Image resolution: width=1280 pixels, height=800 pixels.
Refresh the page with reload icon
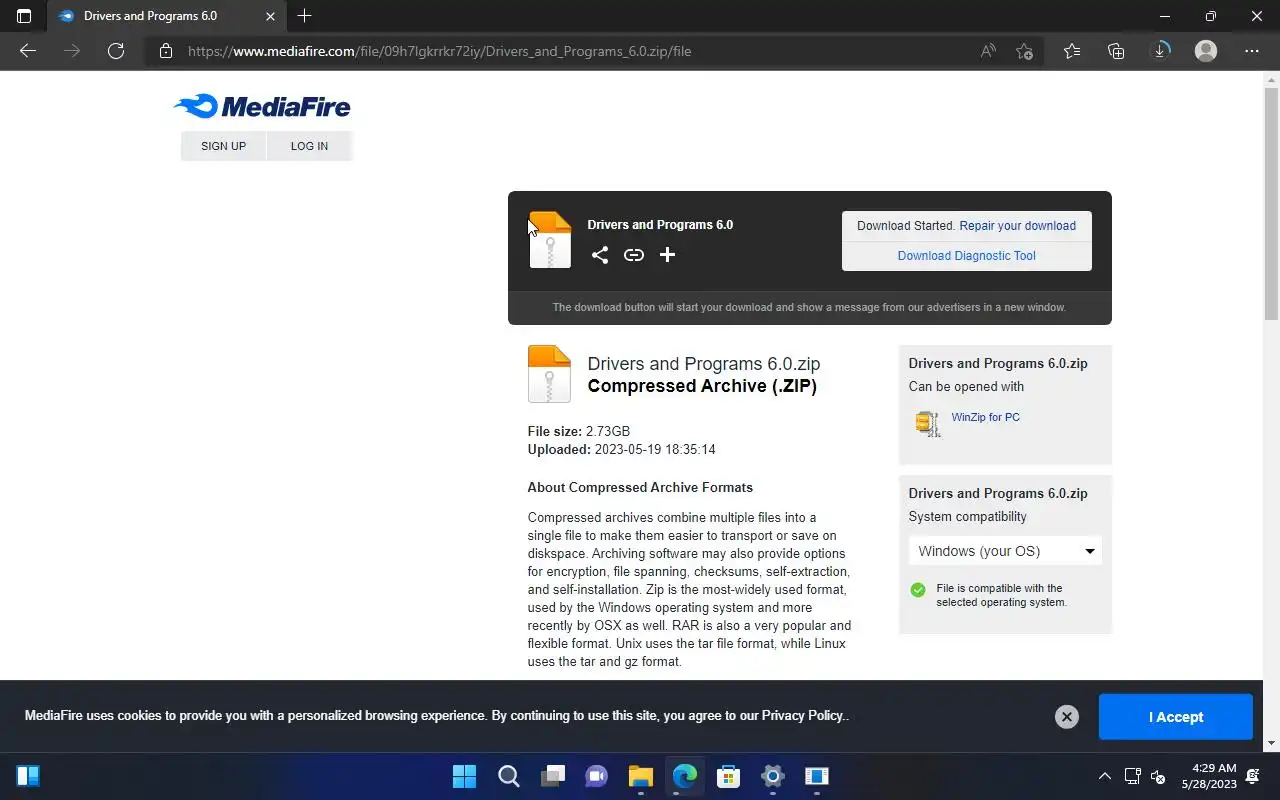click(116, 51)
